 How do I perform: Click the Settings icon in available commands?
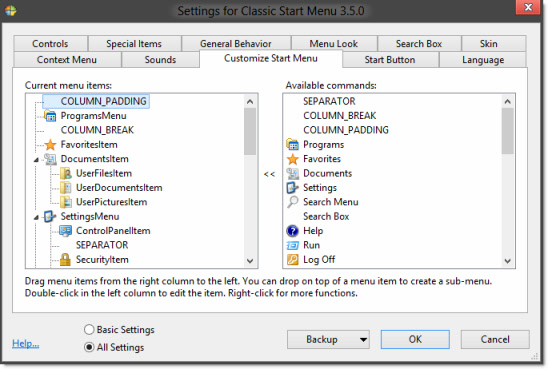(x=293, y=188)
